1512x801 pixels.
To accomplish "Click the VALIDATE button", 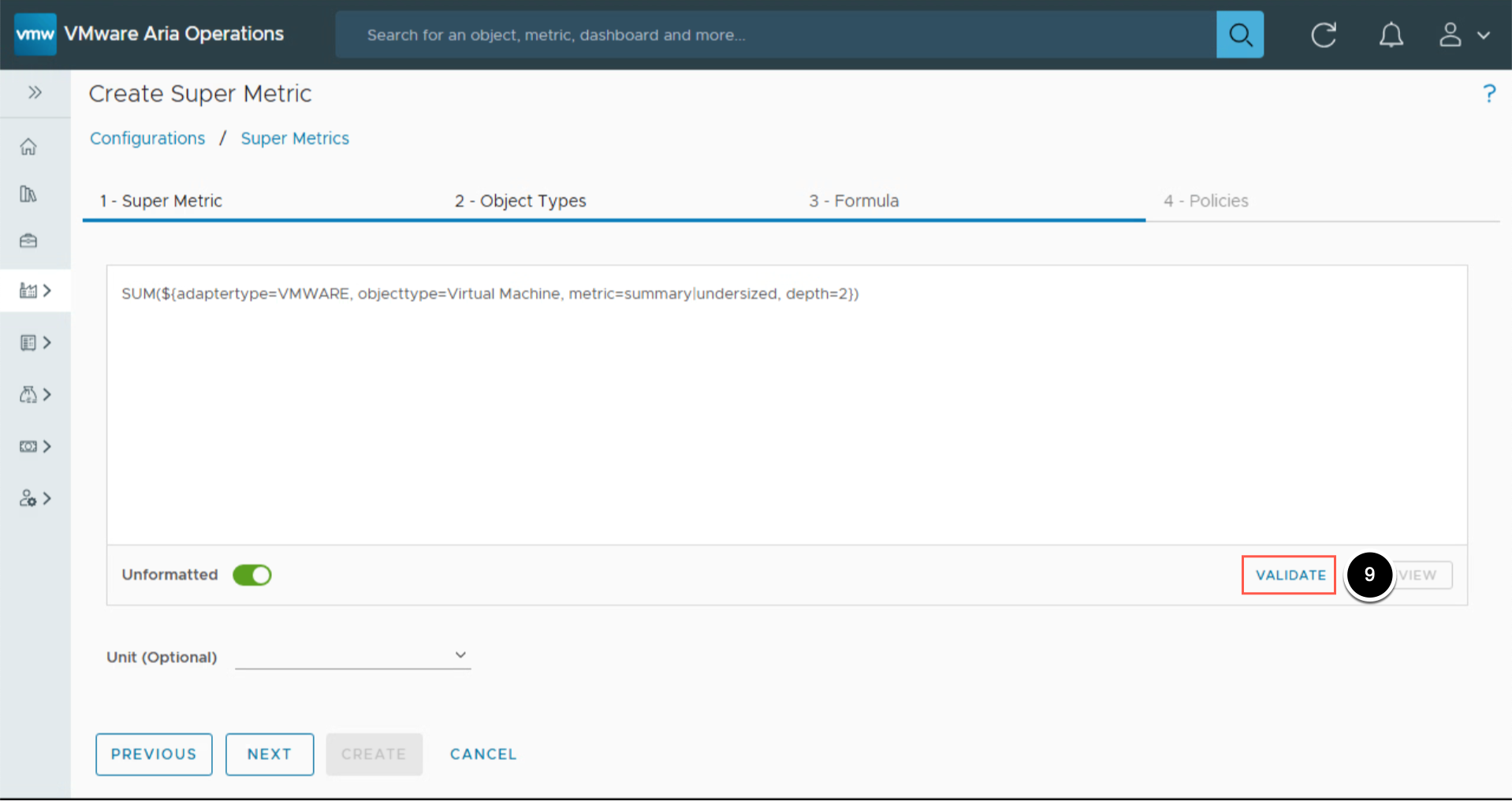I will 1289,576.
